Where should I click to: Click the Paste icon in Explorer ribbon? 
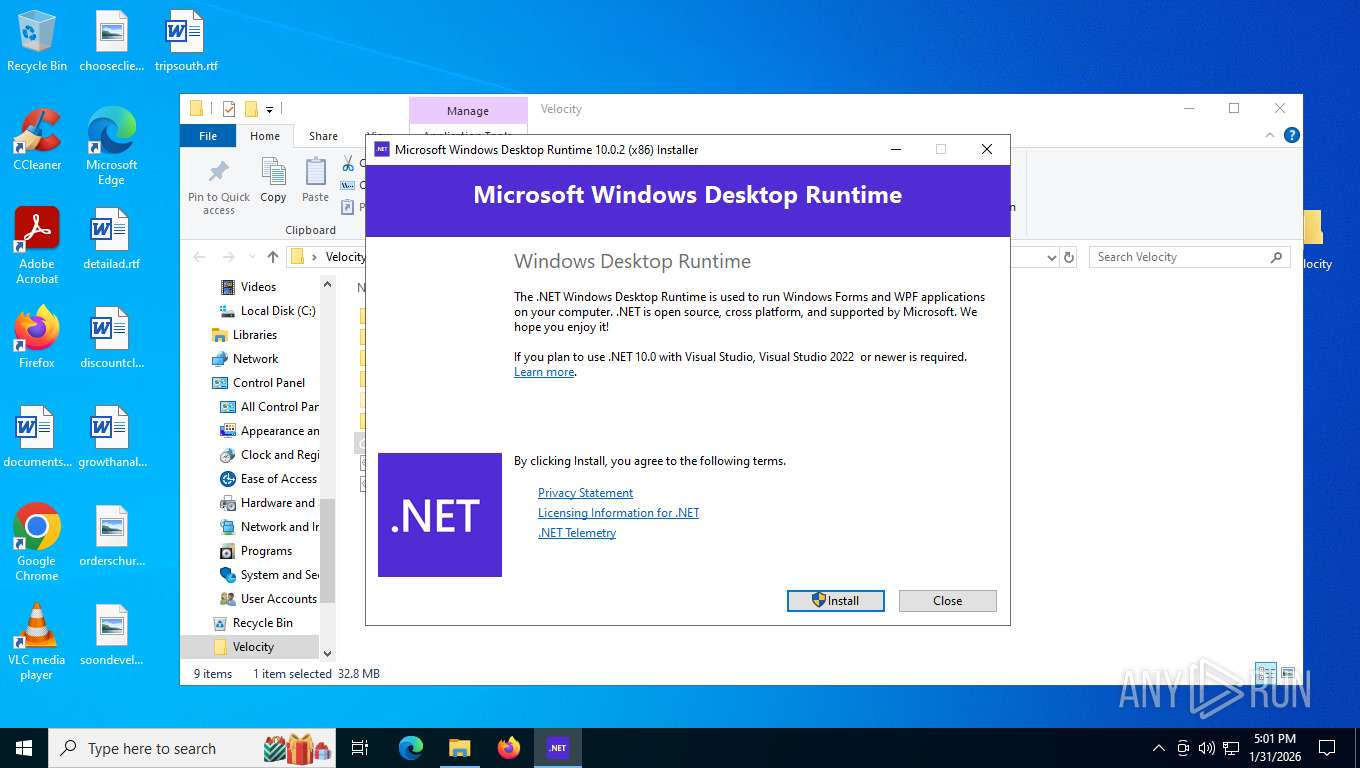coord(315,181)
